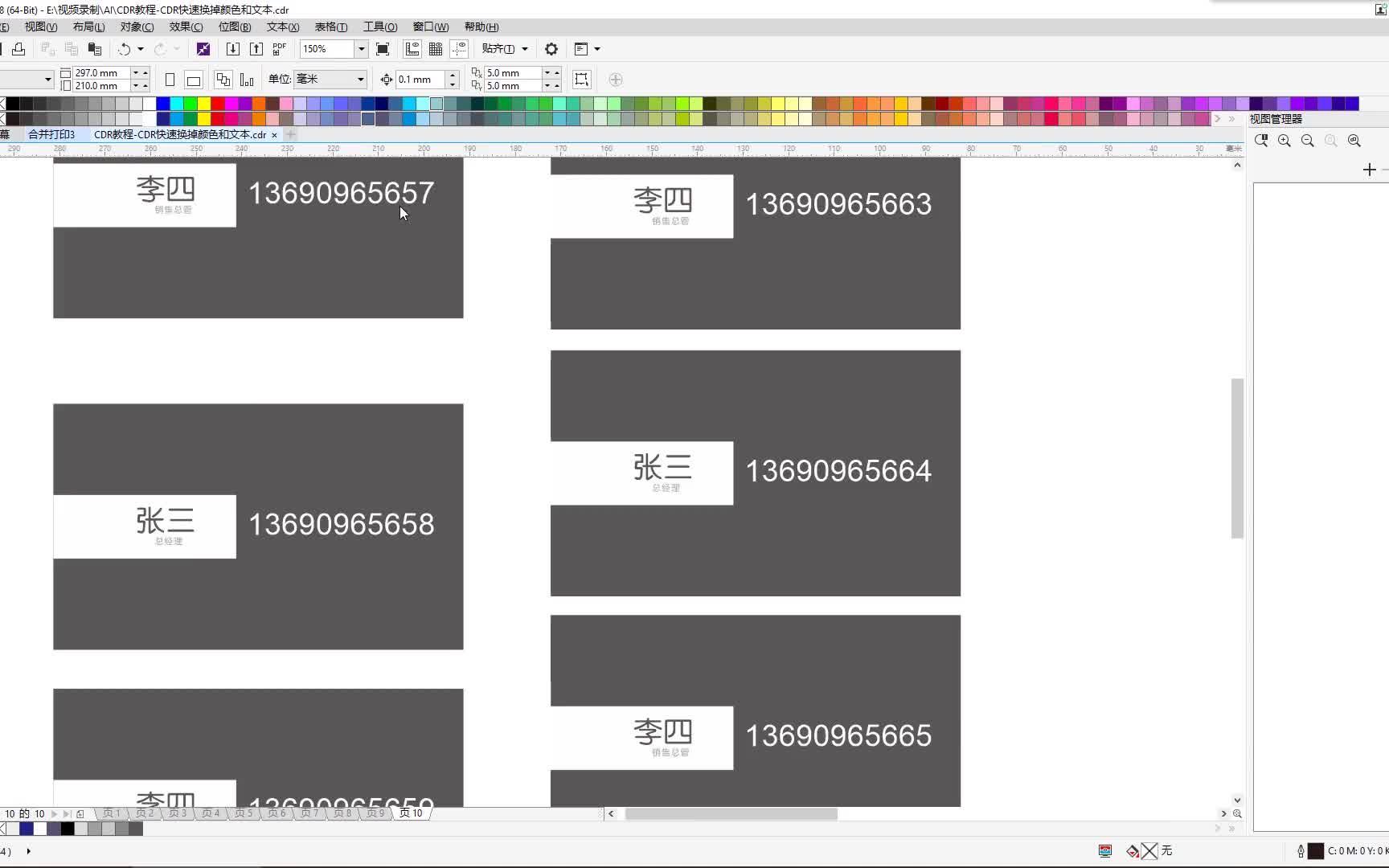Click the full-screen preview icon
Screen dimensions: 1389x868
383,49
